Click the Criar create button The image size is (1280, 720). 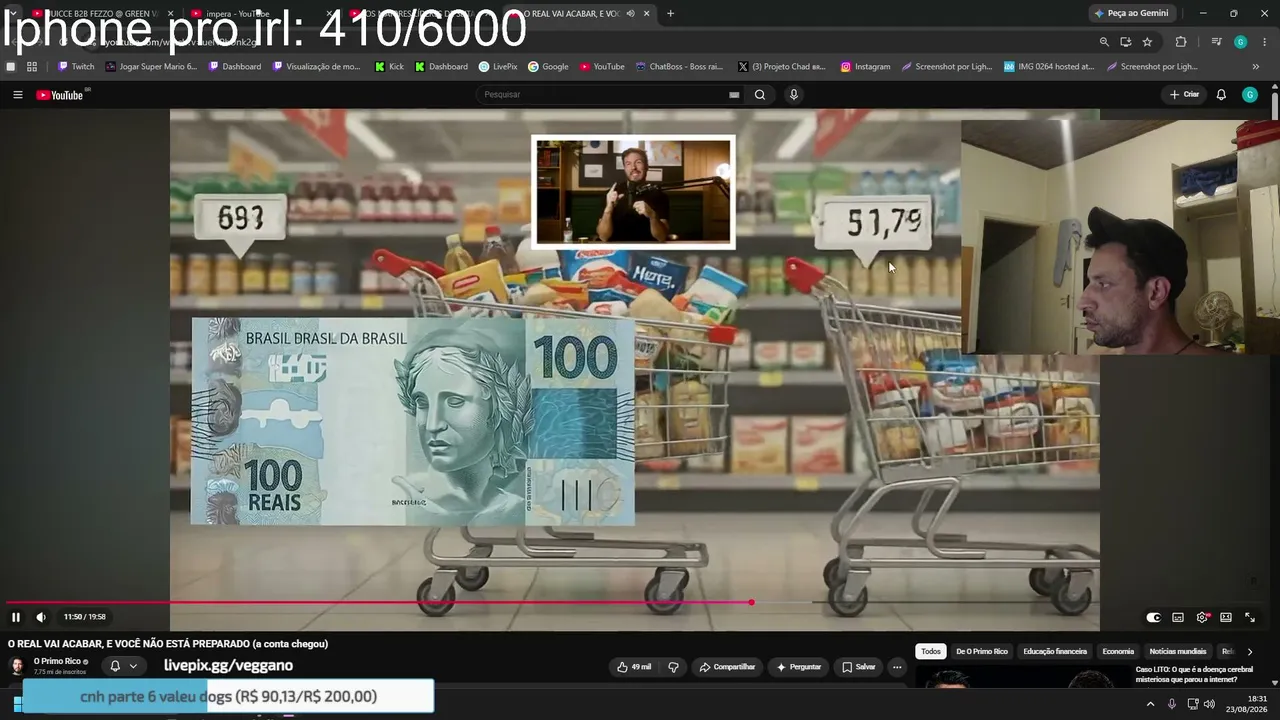click(x=1184, y=95)
